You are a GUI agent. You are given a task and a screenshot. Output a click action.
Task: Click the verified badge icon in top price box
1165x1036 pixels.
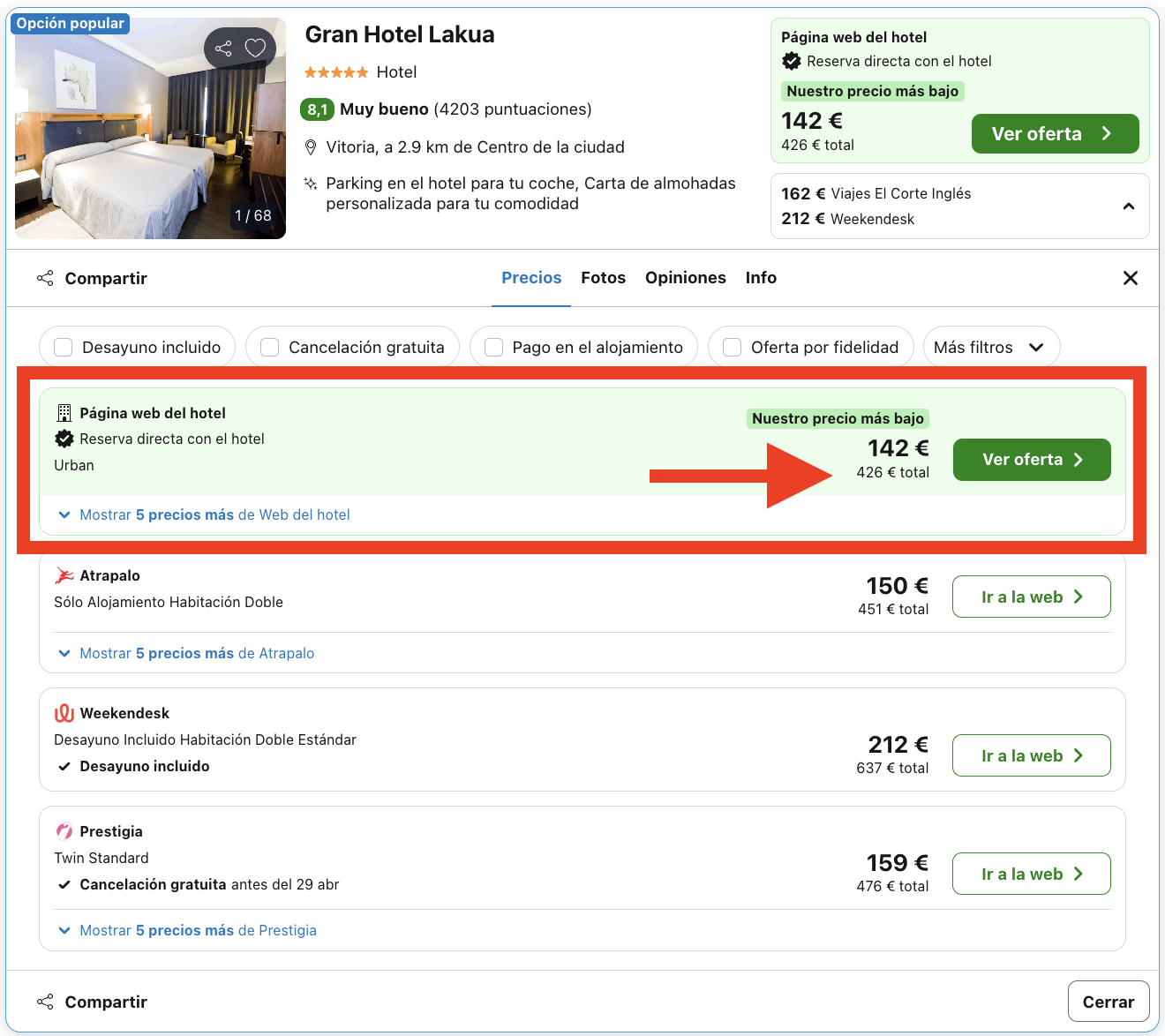[792, 61]
